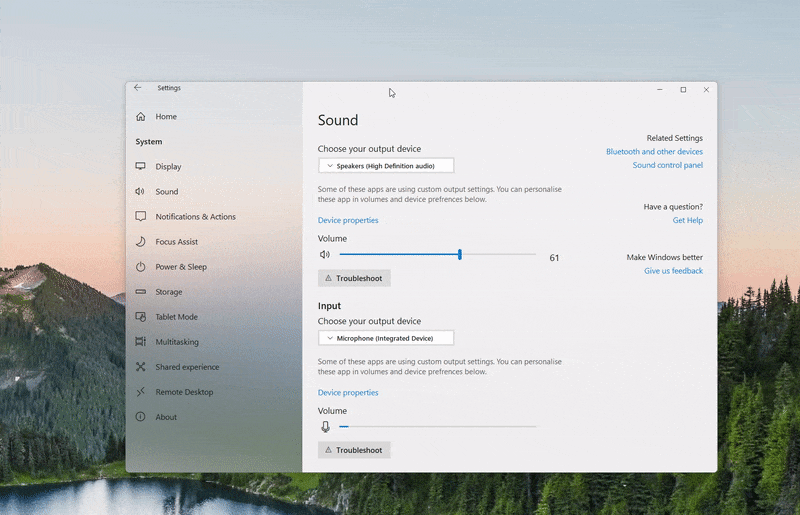Open the Sound control panel link
800x515 pixels.
(667, 165)
